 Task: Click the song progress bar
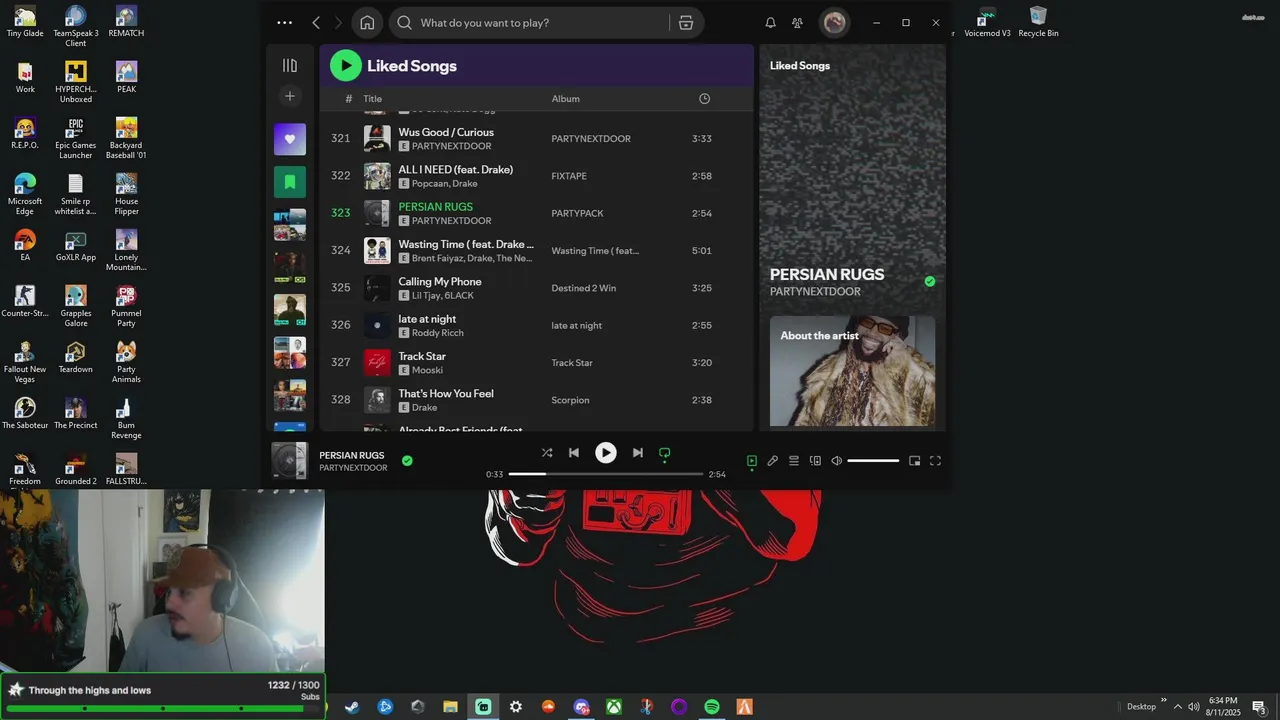[606, 474]
